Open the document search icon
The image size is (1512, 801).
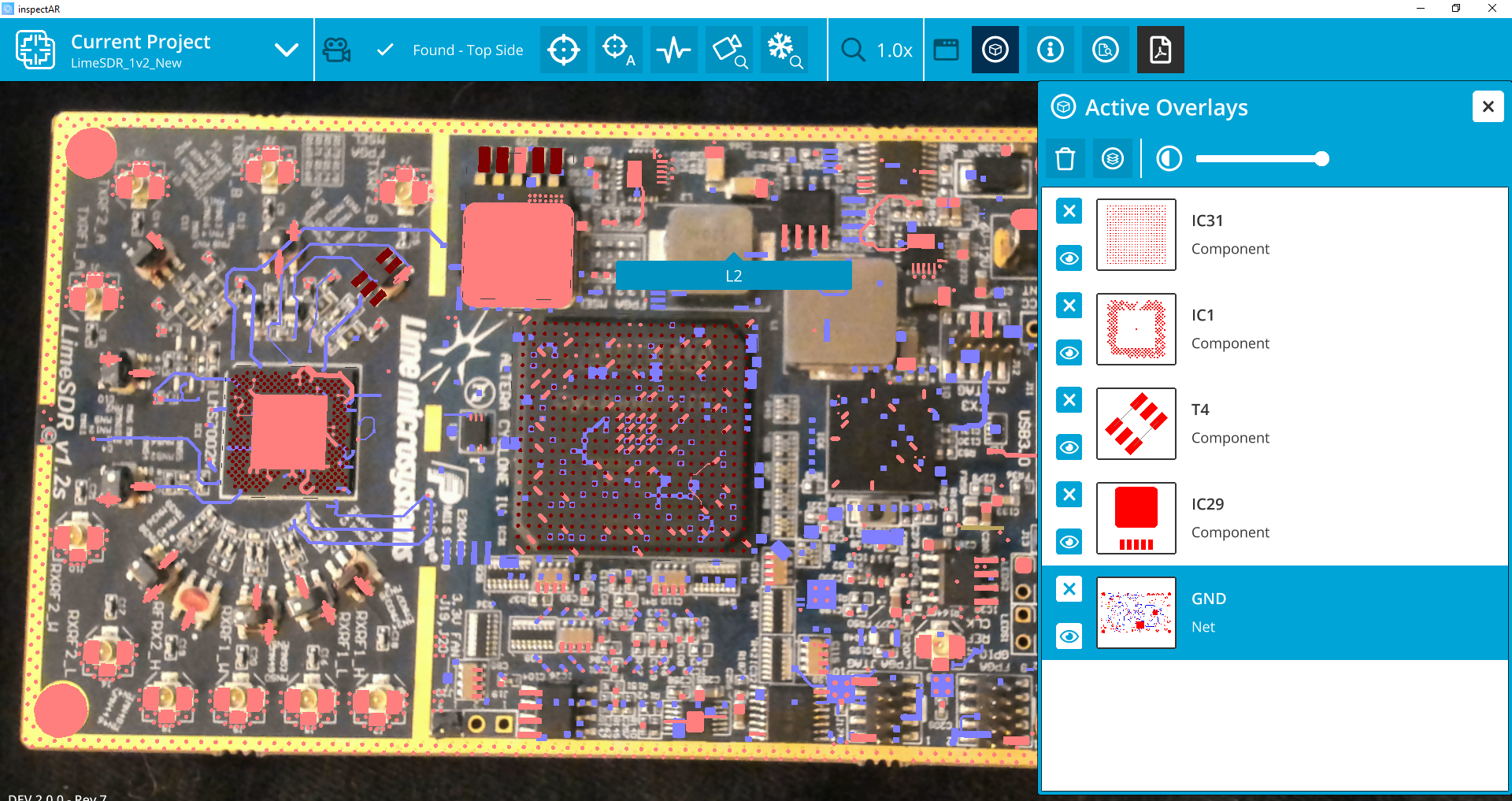pos(1106,50)
